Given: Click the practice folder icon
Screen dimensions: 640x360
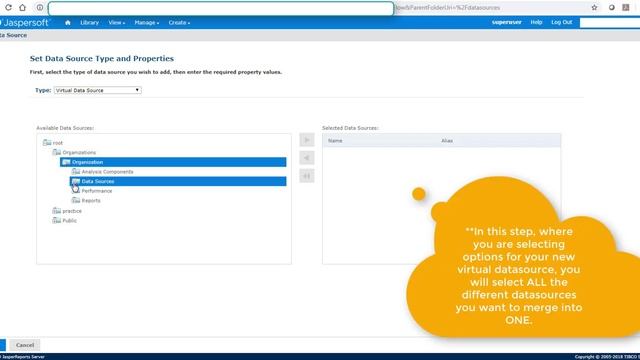Looking at the screenshot, I should coord(57,211).
